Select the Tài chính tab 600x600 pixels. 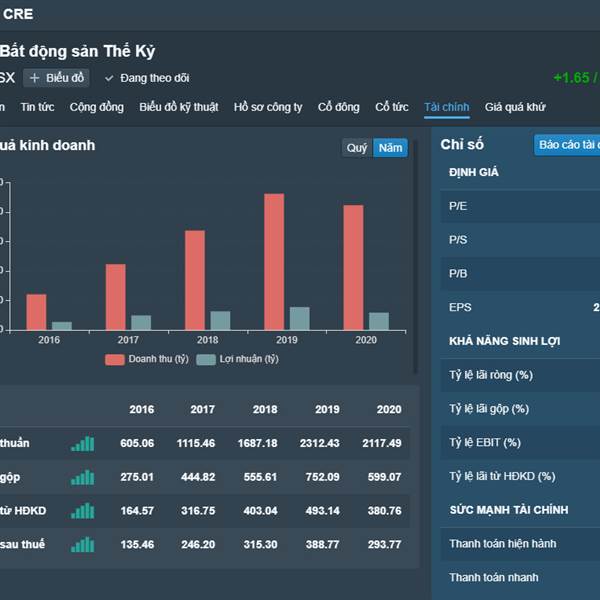447,107
